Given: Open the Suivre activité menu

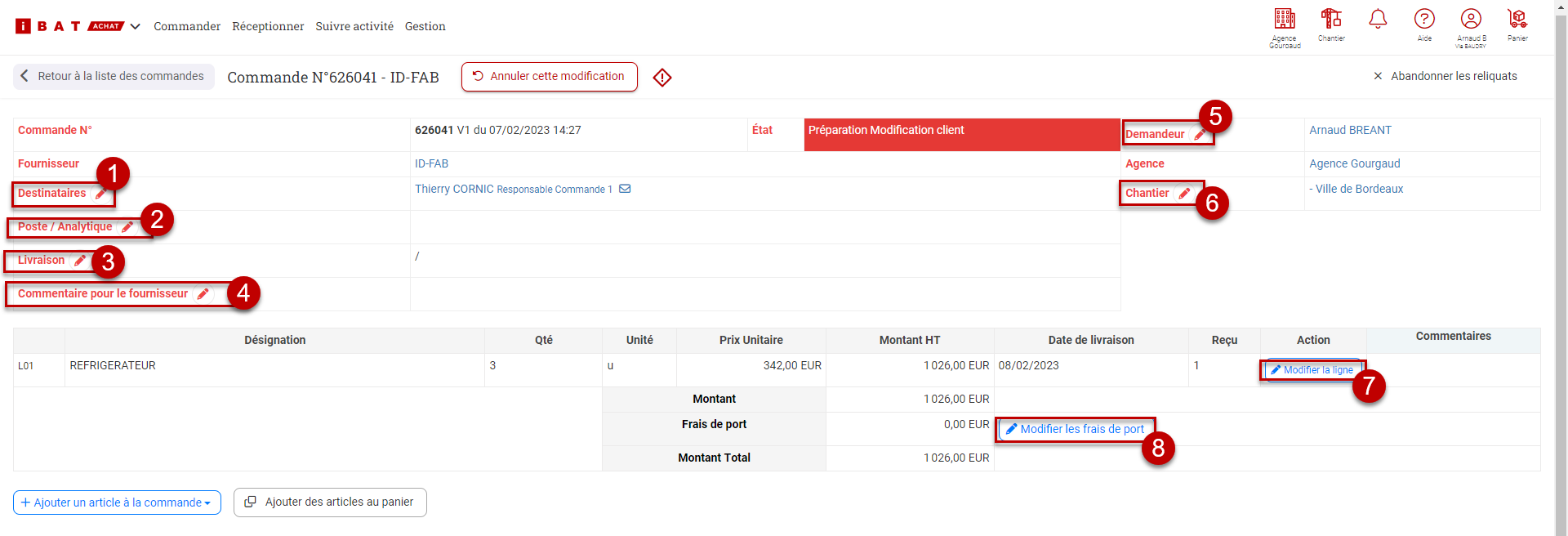Looking at the screenshot, I should [x=354, y=26].
